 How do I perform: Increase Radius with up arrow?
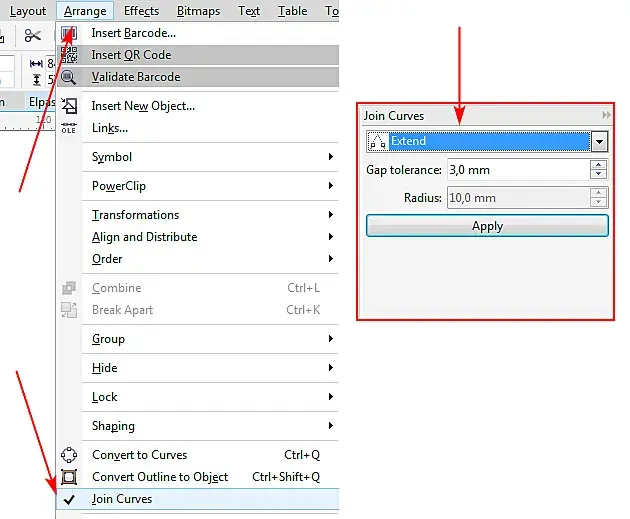(x=599, y=193)
